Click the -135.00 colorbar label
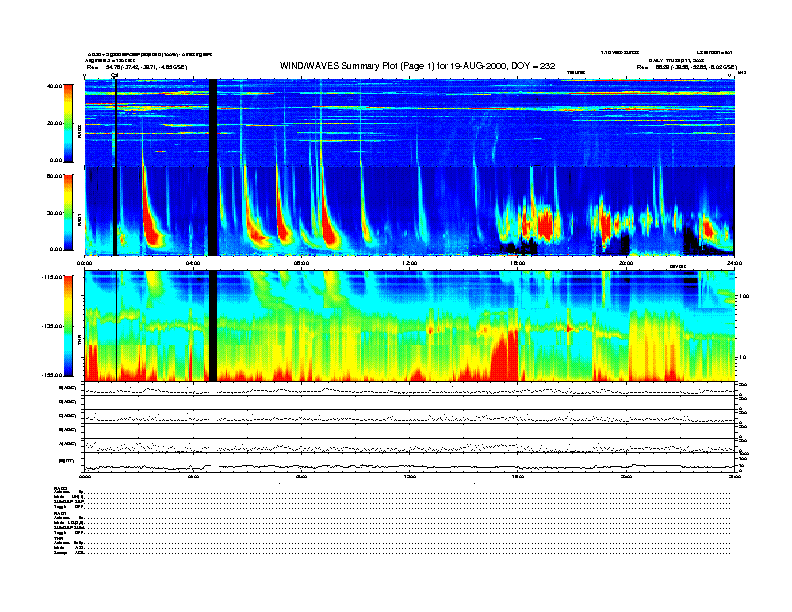Viewport: 792px width, 612px height. (53, 326)
